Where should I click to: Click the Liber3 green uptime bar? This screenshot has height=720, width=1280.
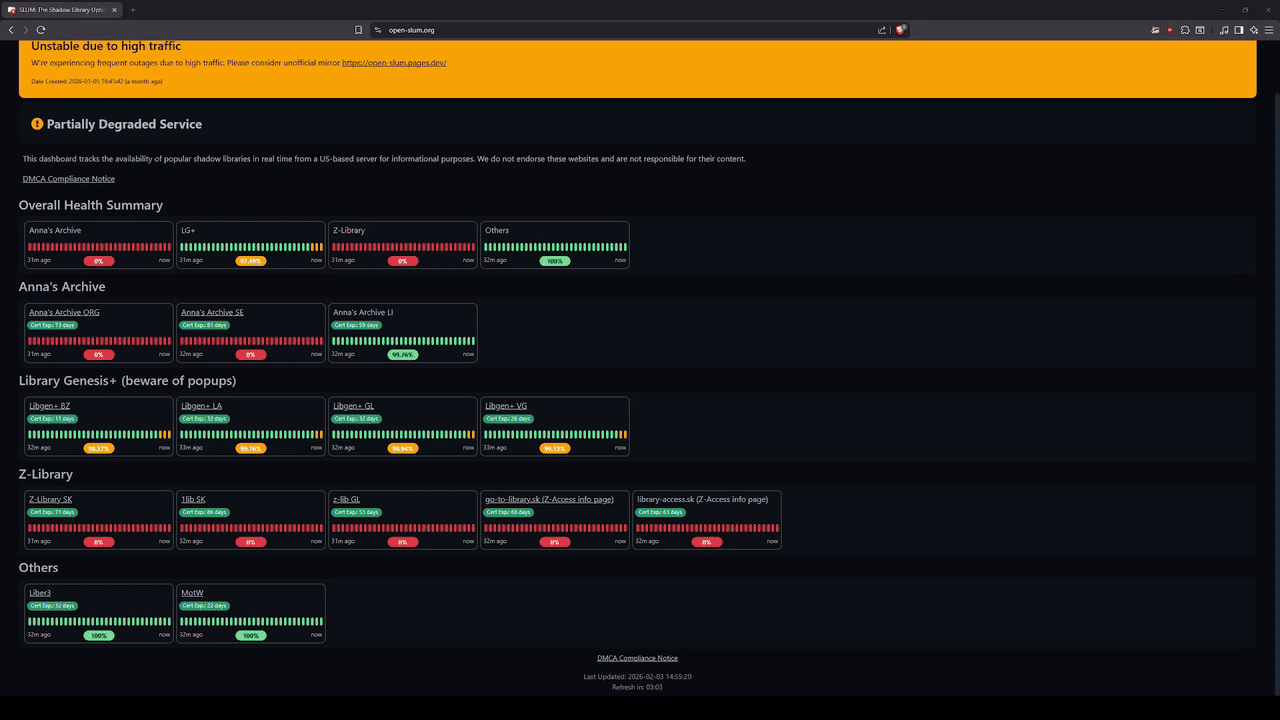[x=99, y=622]
